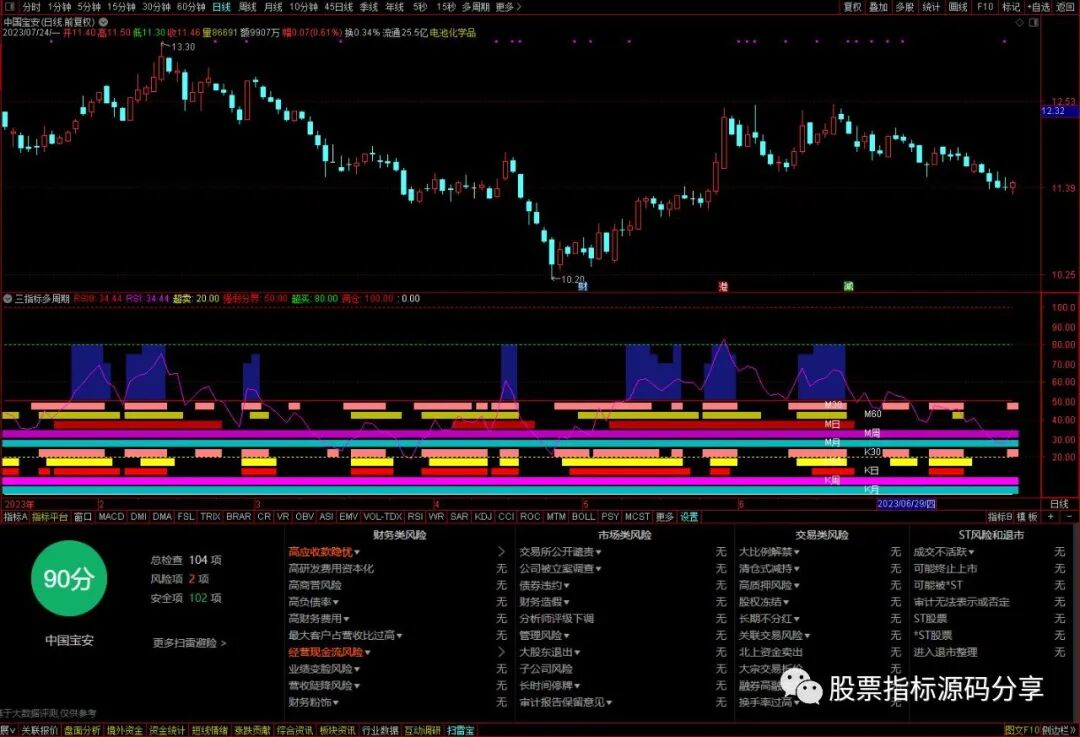Expand the 高财务费用 dropdown
The height and width of the screenshot is (737, 1080).
(346, 619)
